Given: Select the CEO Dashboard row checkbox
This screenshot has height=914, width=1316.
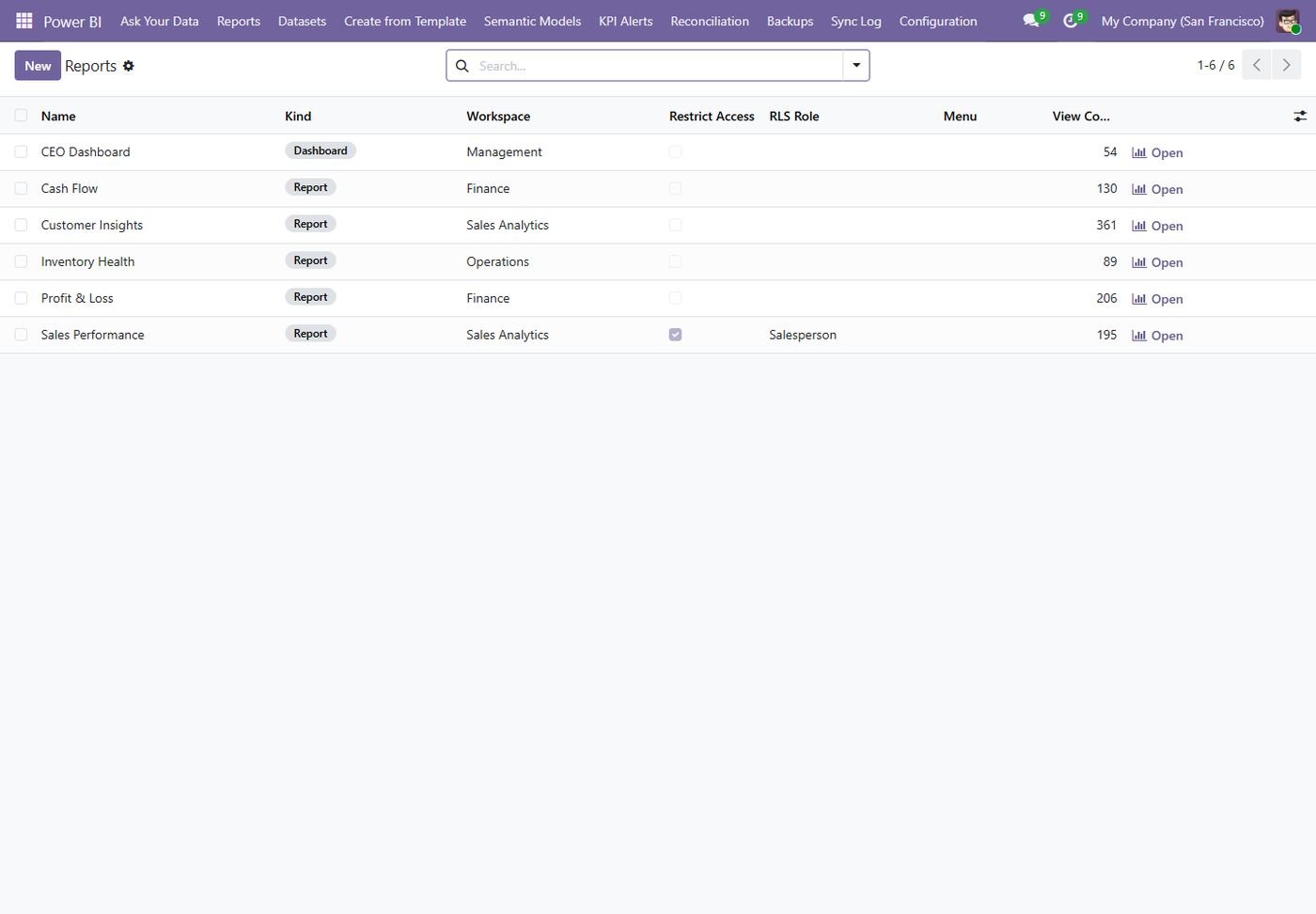Looking at the screenshot, I should coord(21,151).
